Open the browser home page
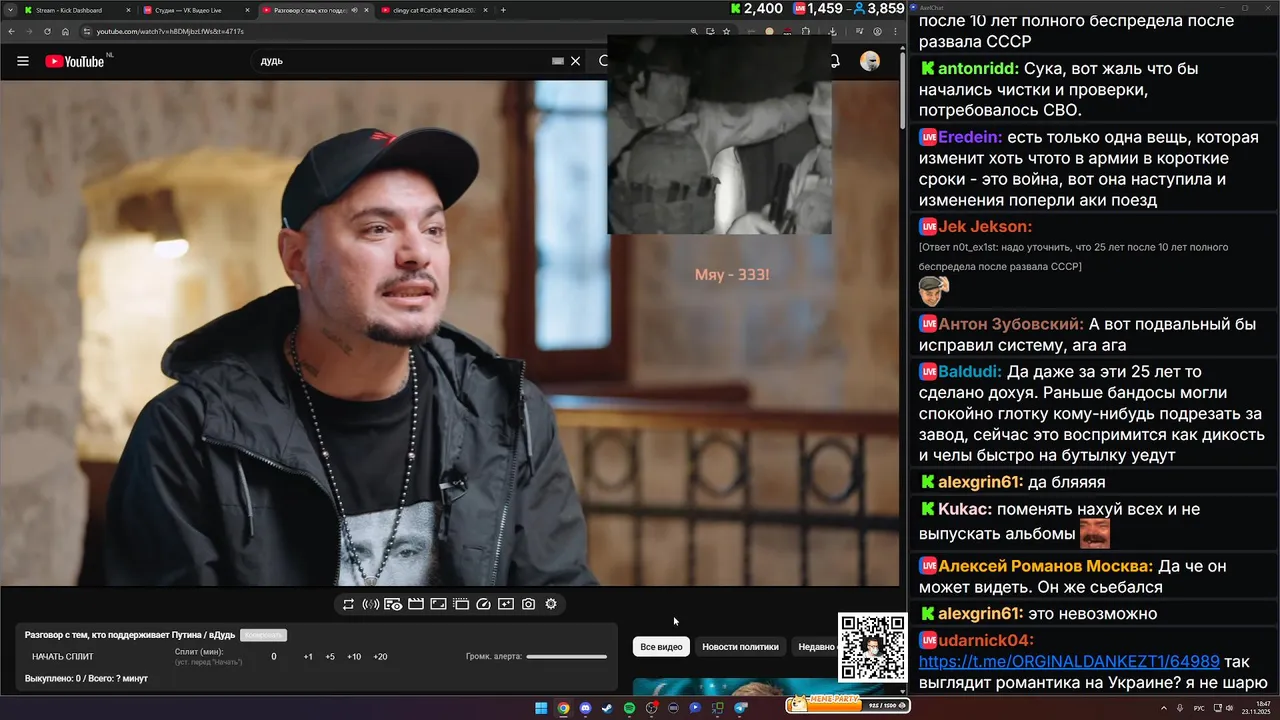 [65, 31]
